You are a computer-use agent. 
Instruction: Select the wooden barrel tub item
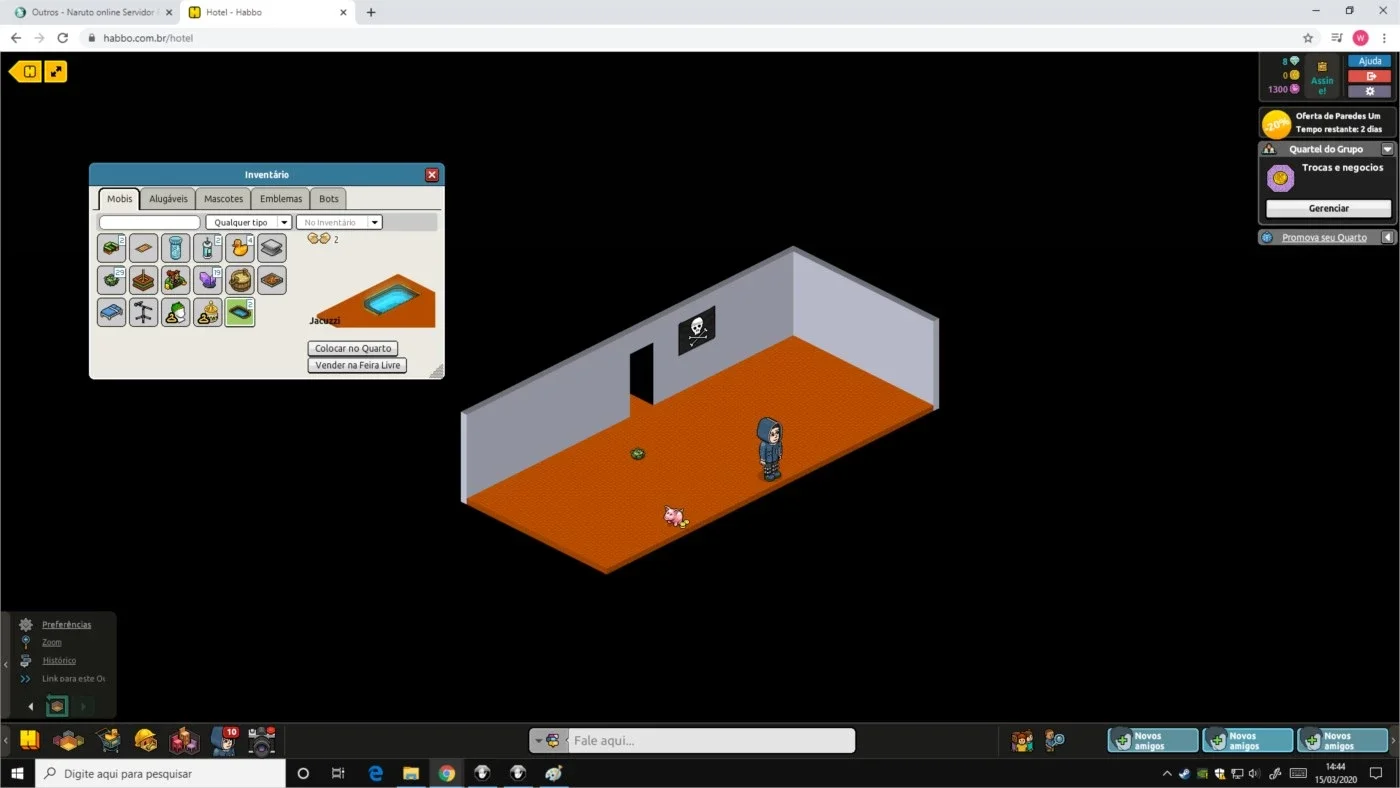pos(239,280)
